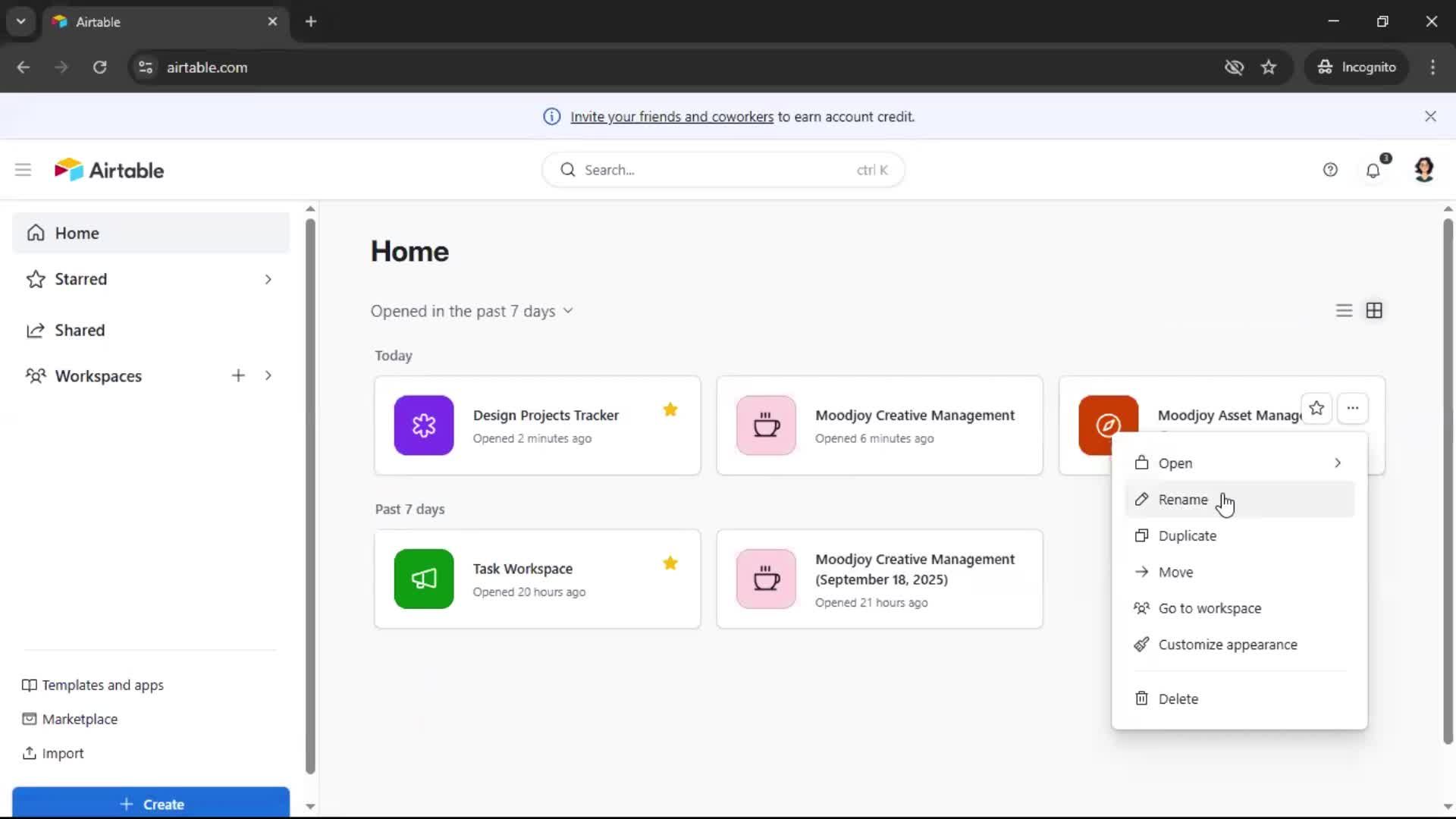
Task: Open Chrome's three-dot menu
Action: [x=1432, y=67]
